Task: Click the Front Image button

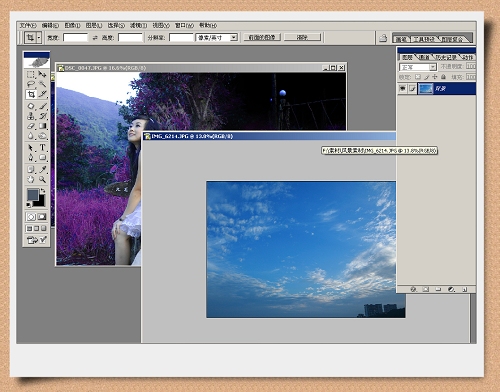Action: (x=262, y=37)
